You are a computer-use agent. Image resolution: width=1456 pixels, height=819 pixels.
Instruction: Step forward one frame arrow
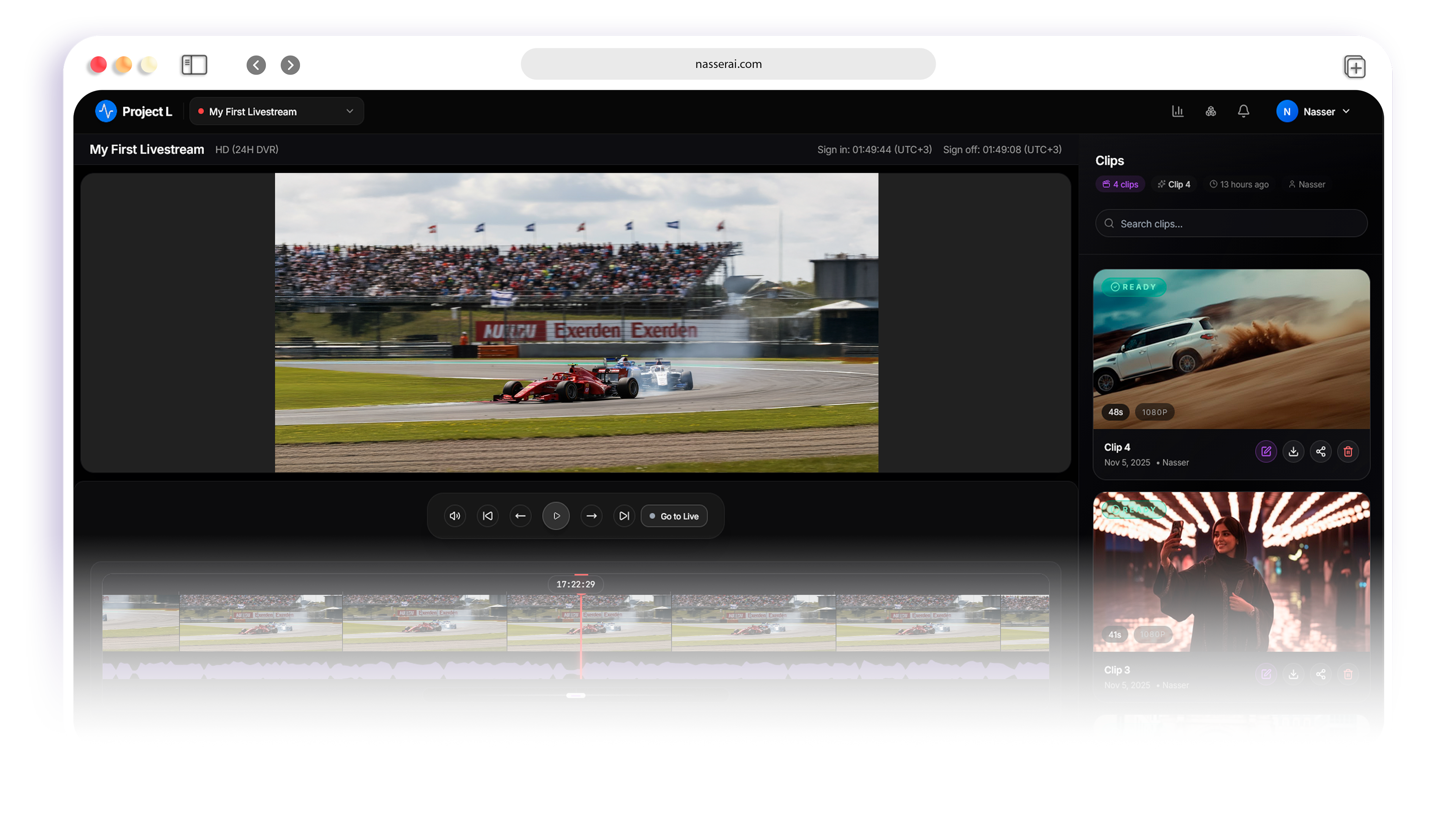(x=591, y=516)
